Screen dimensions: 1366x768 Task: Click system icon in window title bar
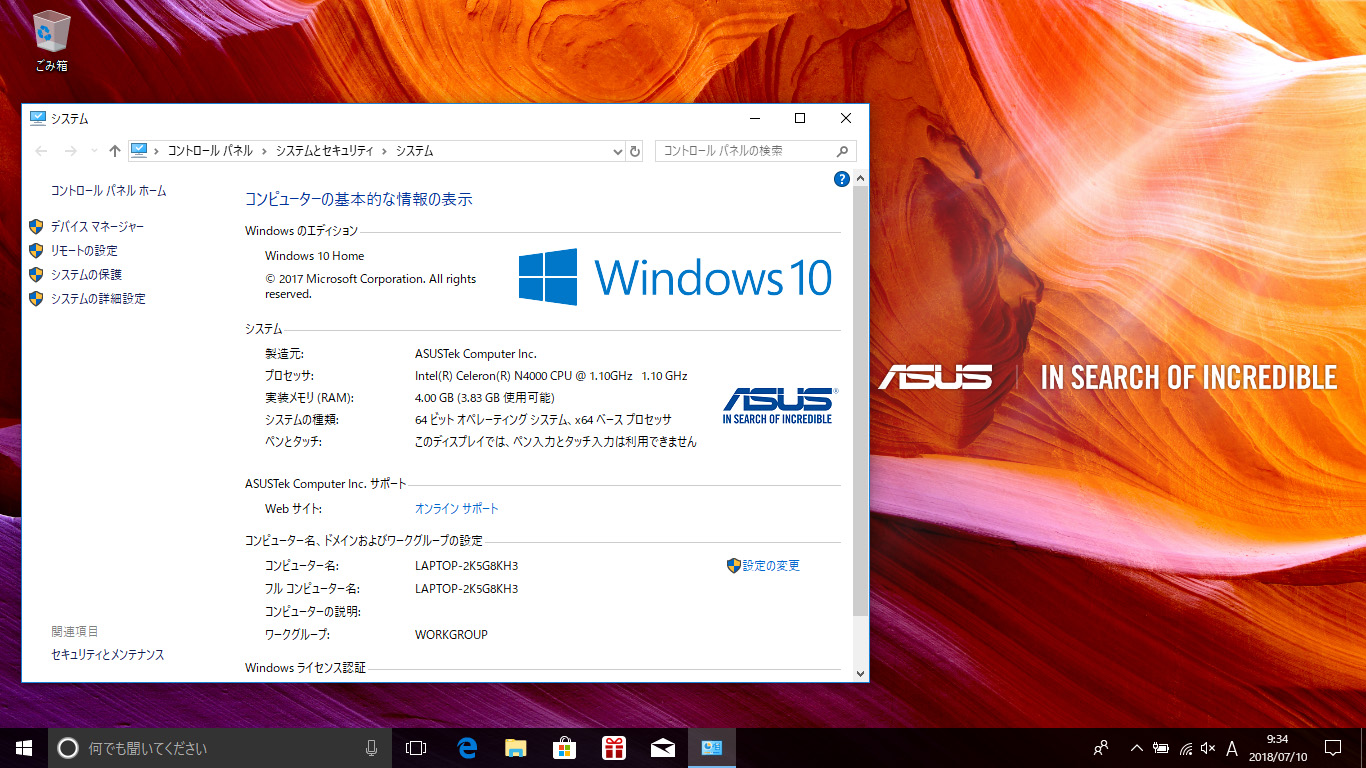(38, 118)
